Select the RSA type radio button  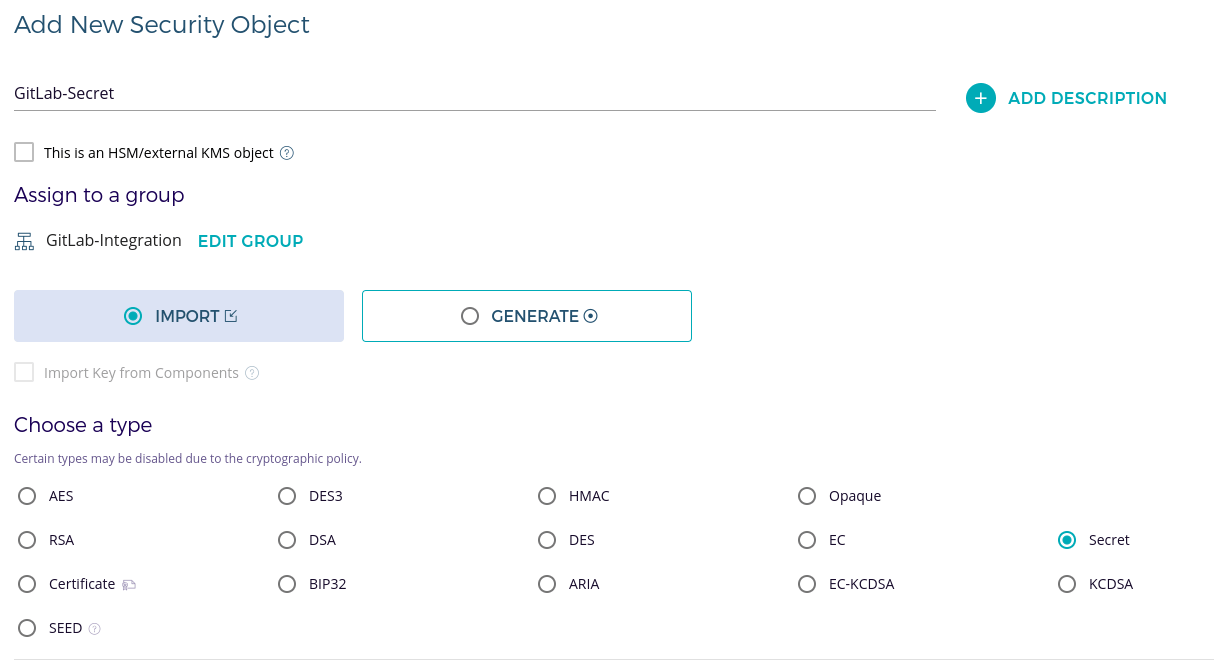pyautogui.click(x=27, y=540)
